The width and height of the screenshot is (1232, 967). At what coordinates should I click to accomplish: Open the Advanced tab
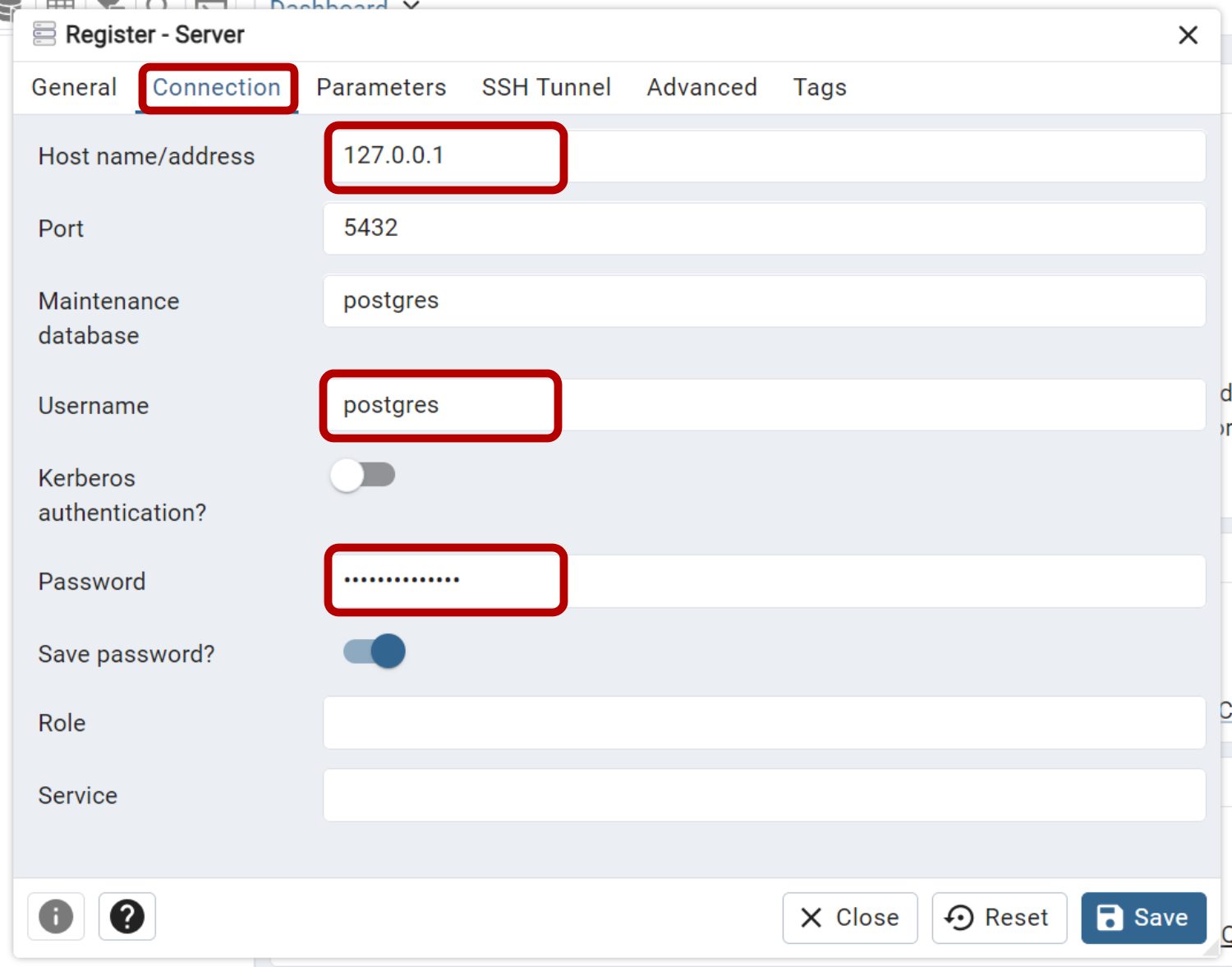pyautogui.click(x=702, y=87)
